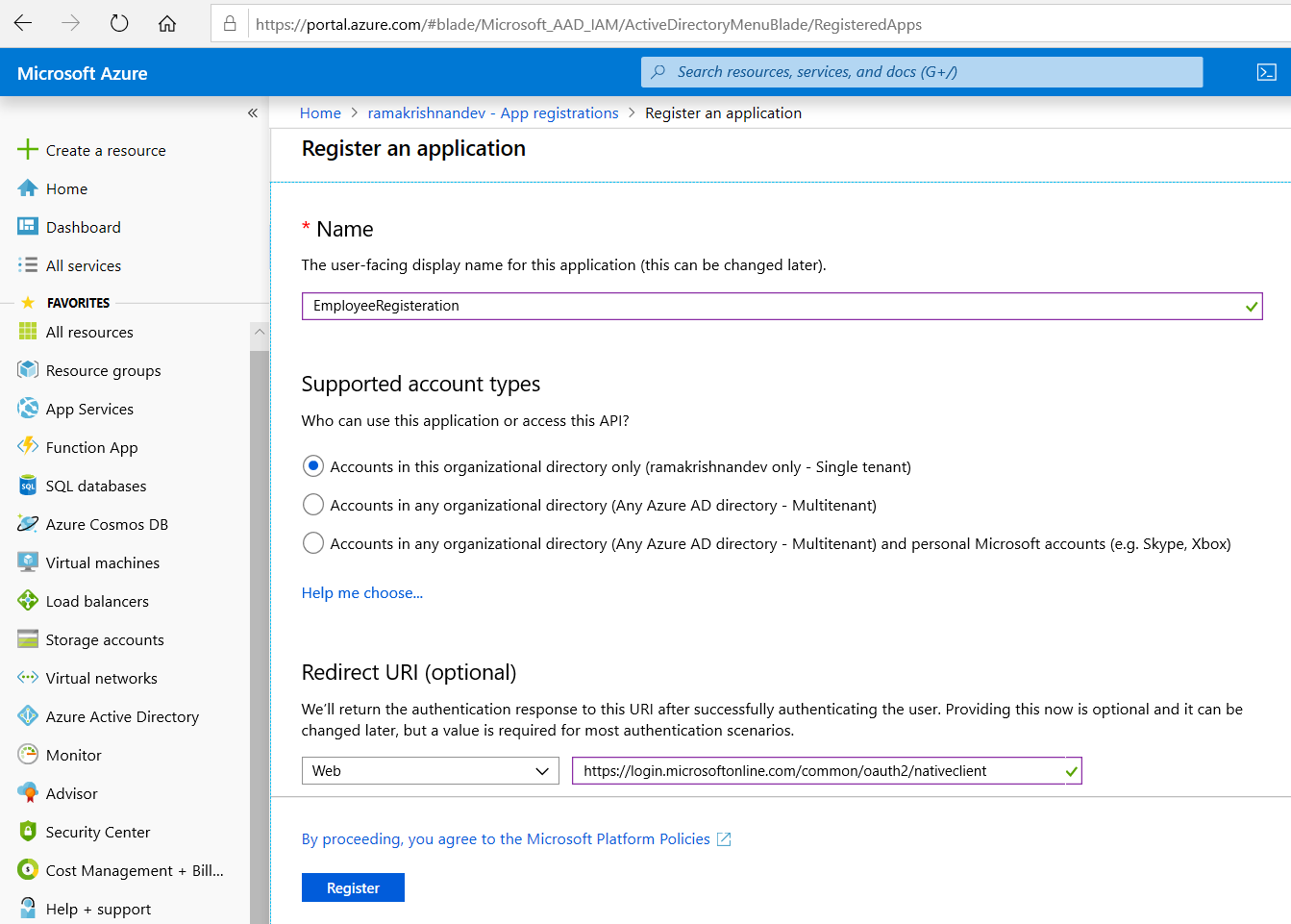Click the Monitor gauge icon

click(28, 755)
